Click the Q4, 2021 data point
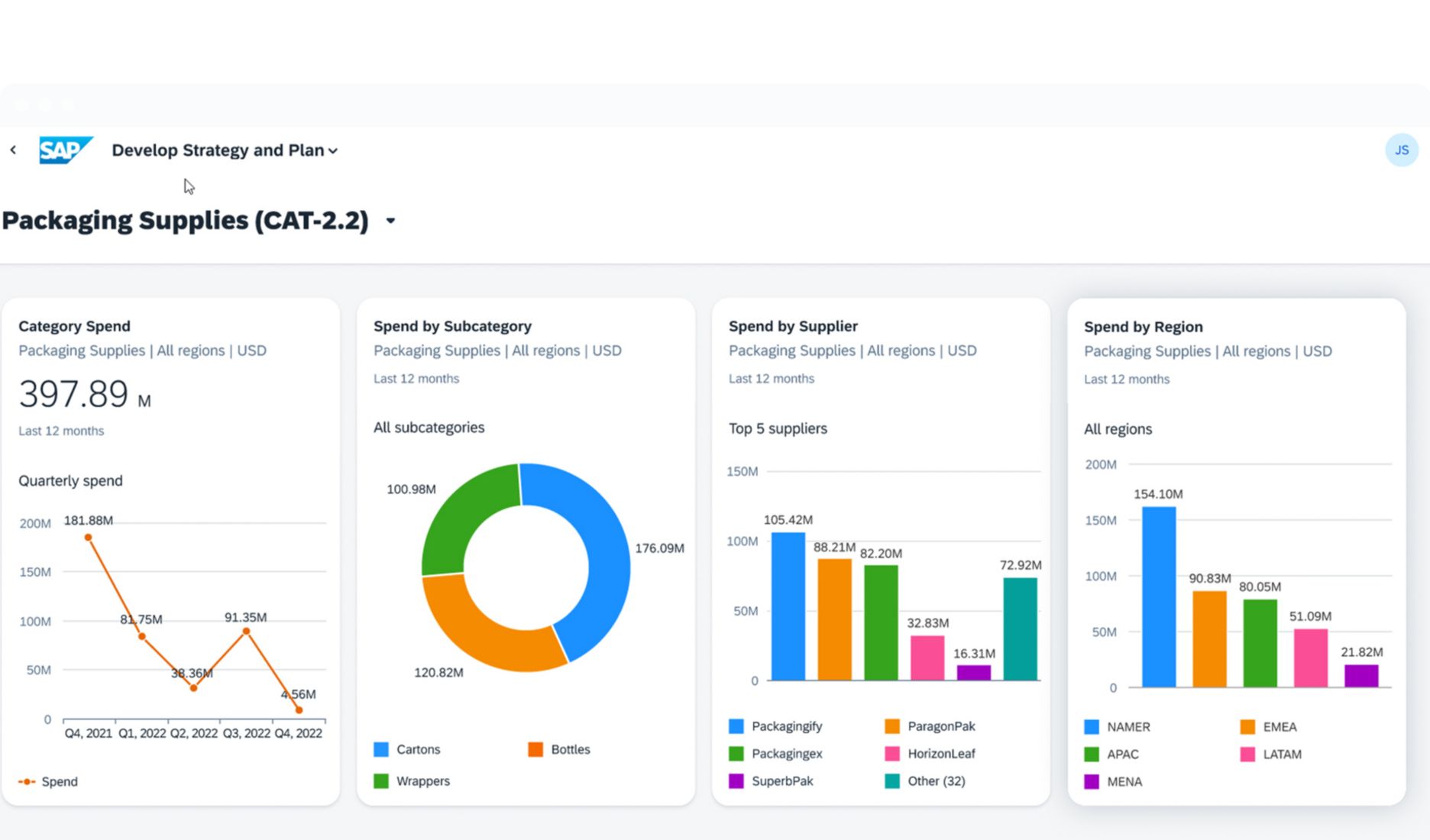The image size is (1430, 840). [x=89, y=538]
